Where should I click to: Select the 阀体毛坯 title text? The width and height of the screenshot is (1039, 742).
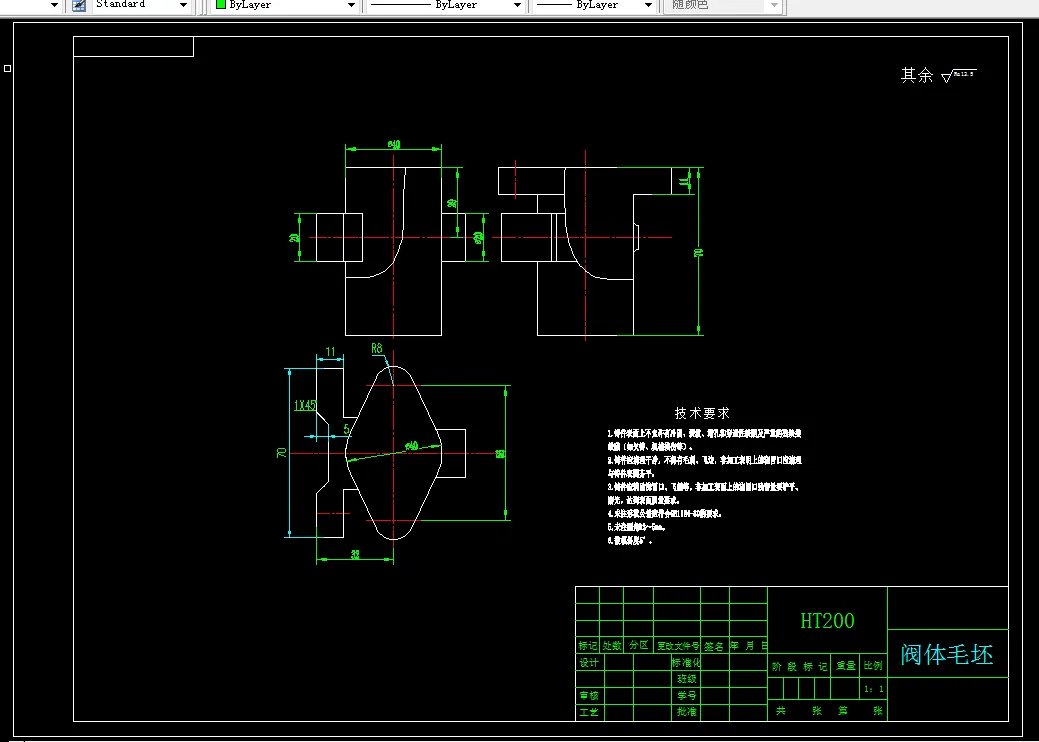(946, 655)
